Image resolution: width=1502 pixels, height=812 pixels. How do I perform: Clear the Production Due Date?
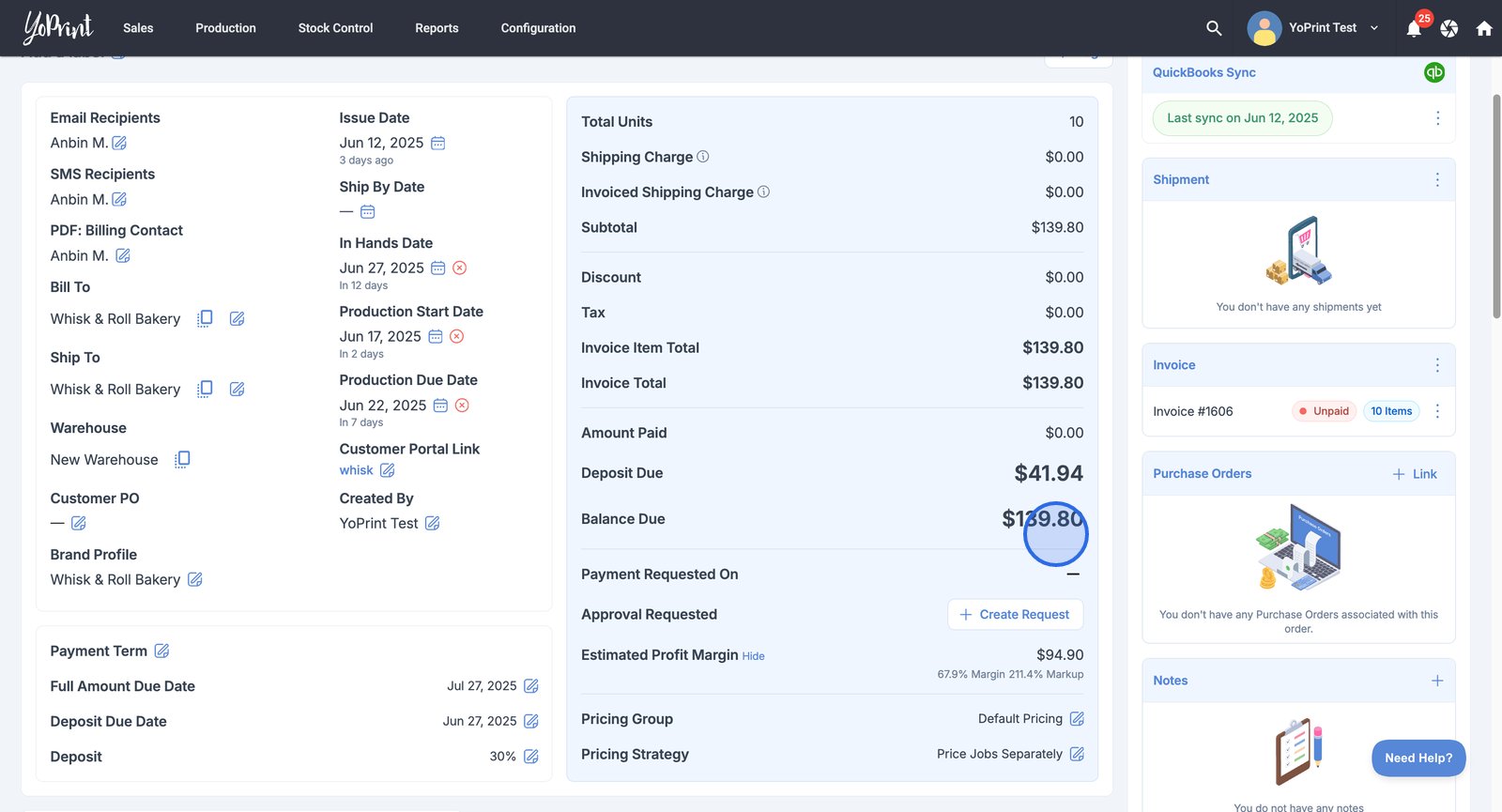(462, 406)
